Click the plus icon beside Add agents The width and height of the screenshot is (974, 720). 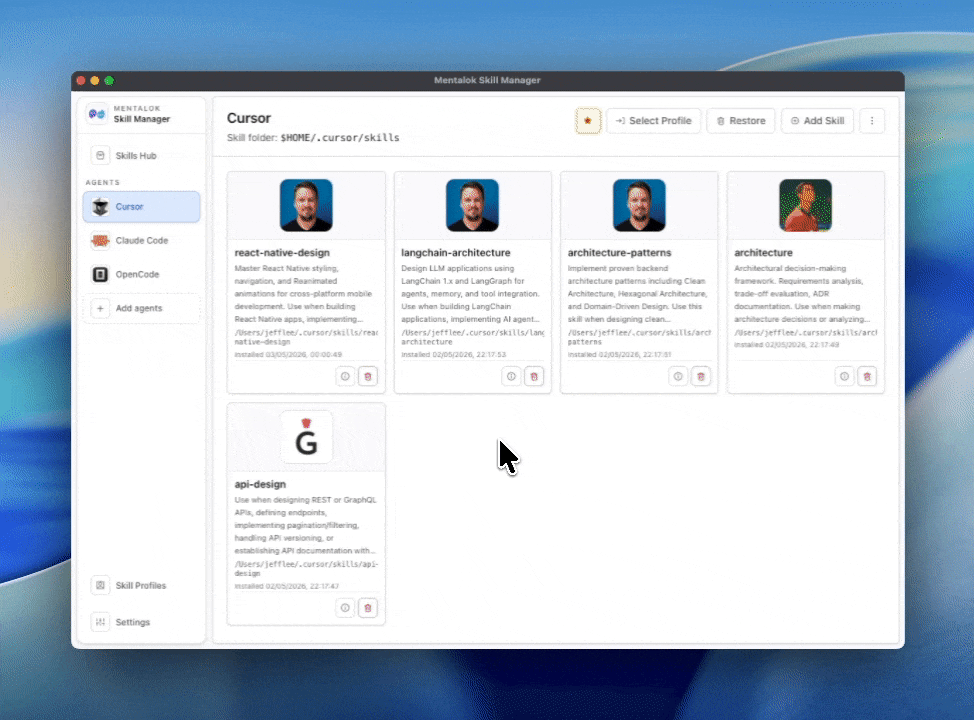point(100,308)
